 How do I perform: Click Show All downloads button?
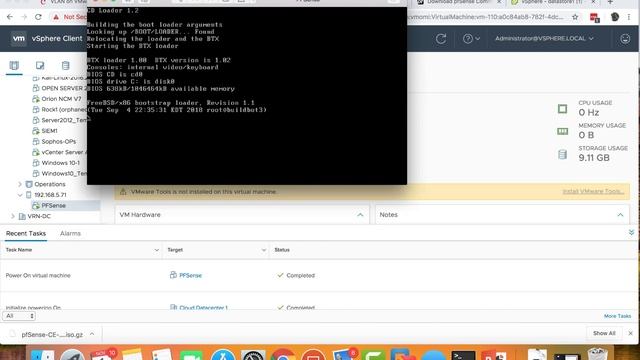[604, 333]
